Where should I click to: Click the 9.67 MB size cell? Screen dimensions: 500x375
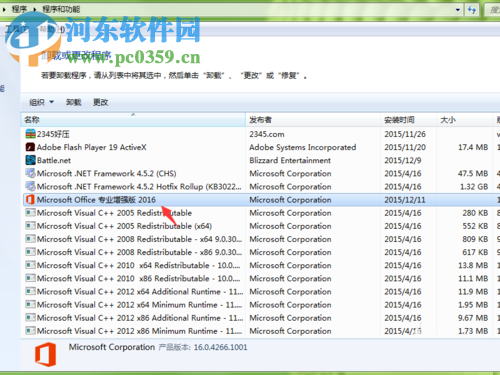[x=473, y=318]
